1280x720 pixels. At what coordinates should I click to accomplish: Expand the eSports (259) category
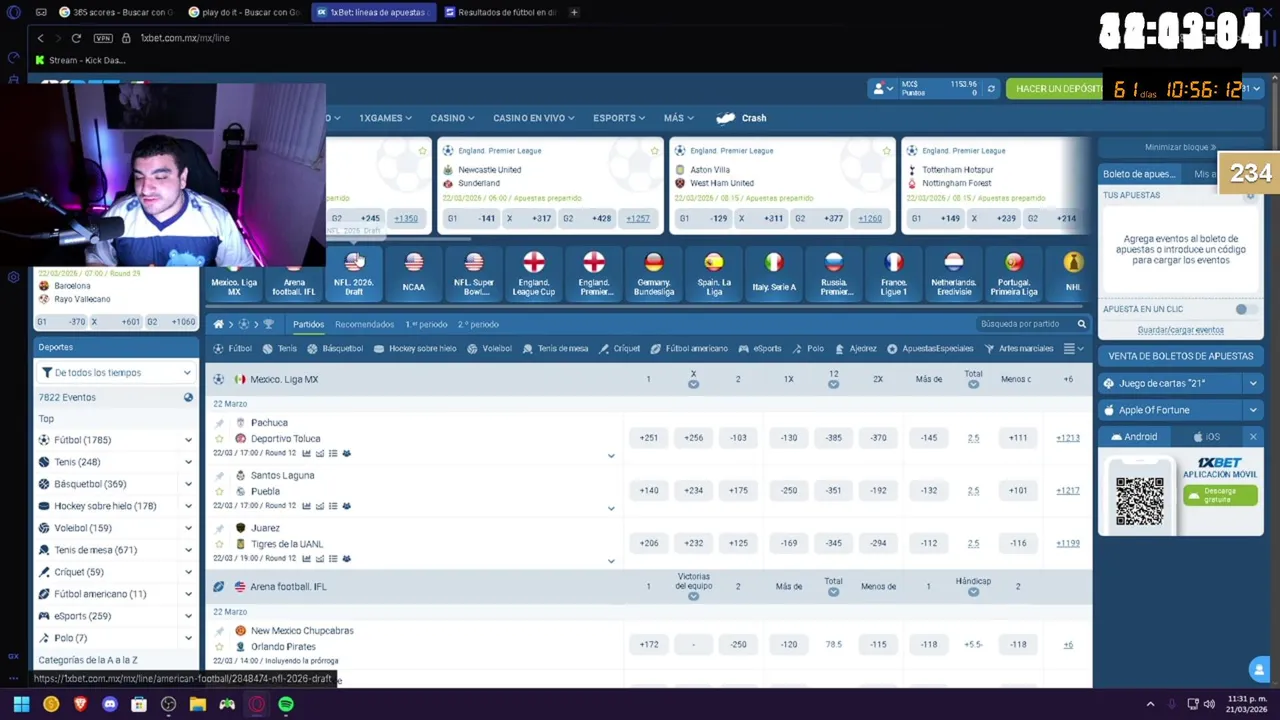tap(188, 616)
